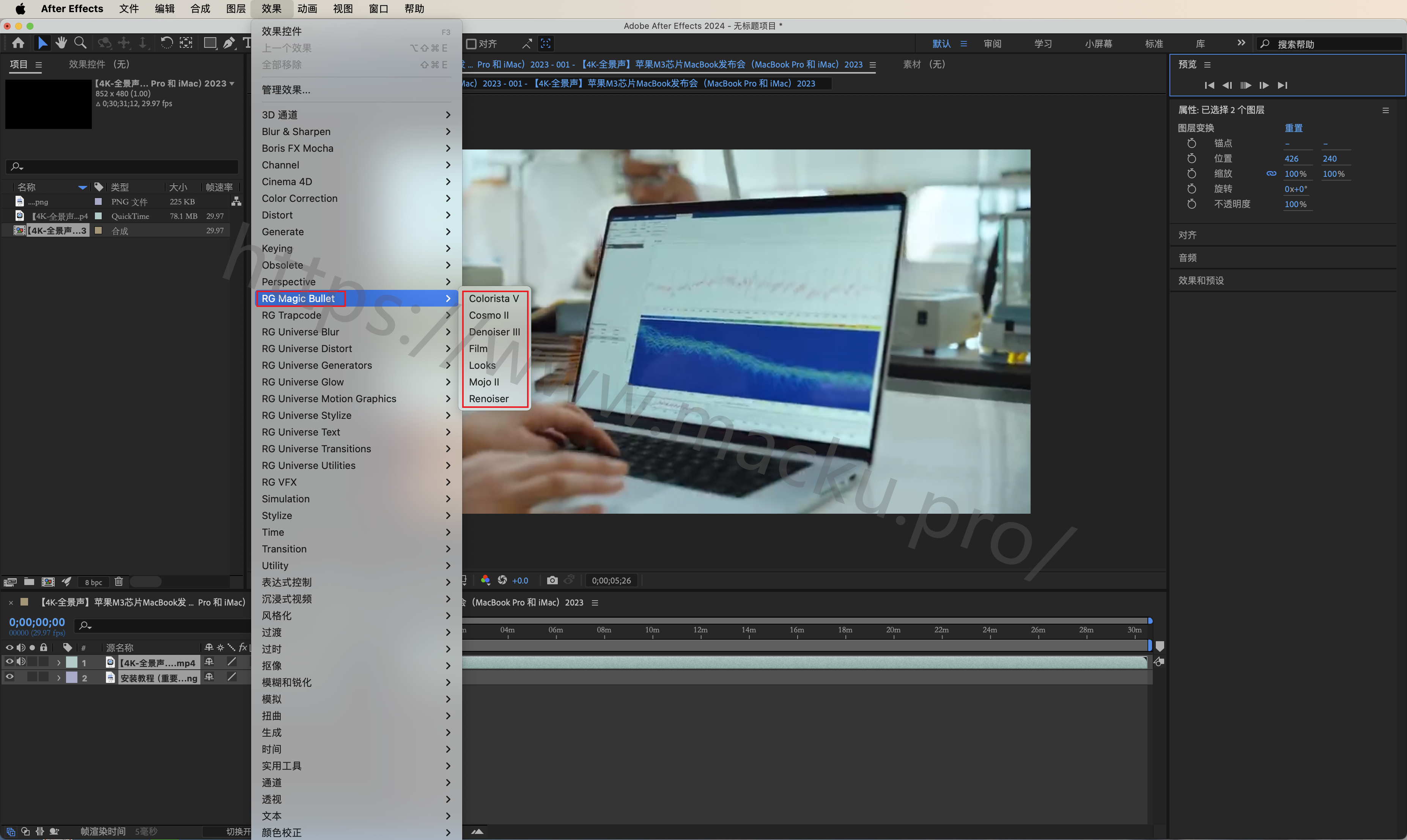Switch to the 小屏幕 workspace
The image size is (1407, 840).
[x=1099, y=44]
